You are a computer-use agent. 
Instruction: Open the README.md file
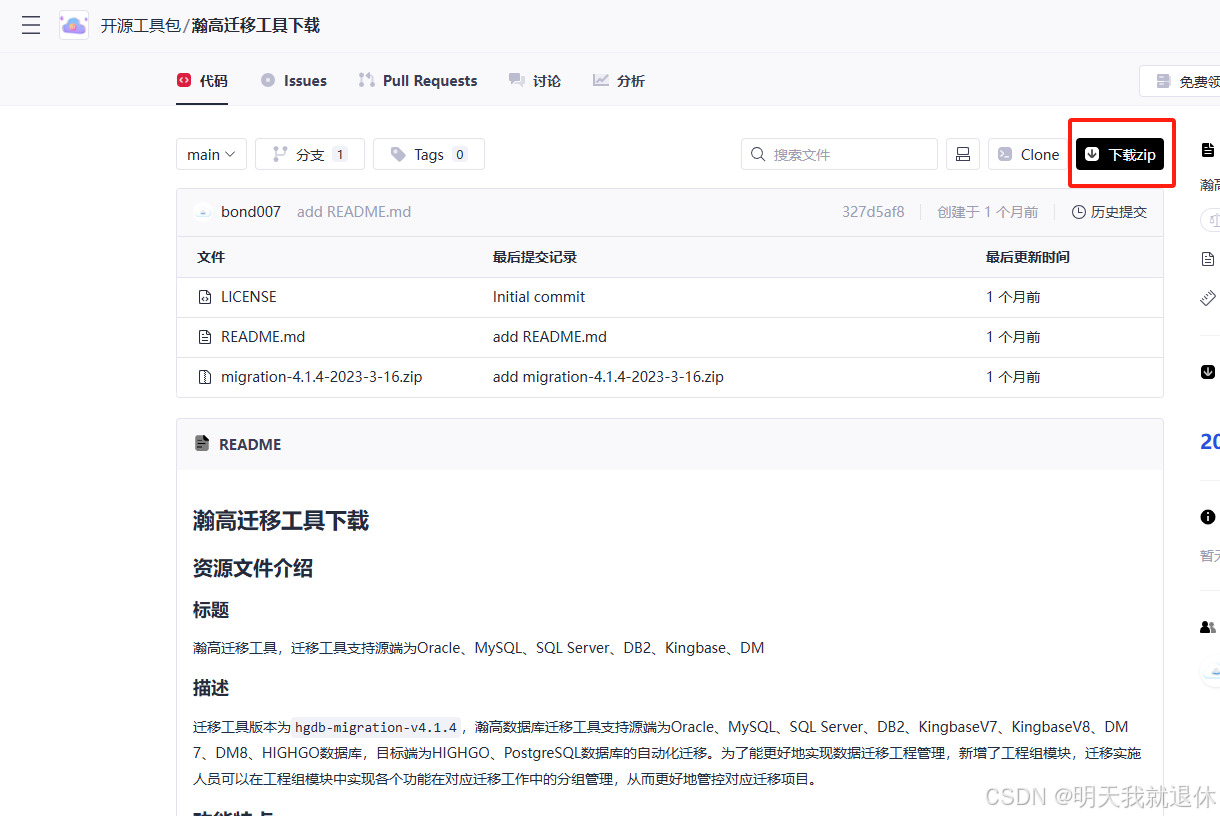[x=263, y=337]
